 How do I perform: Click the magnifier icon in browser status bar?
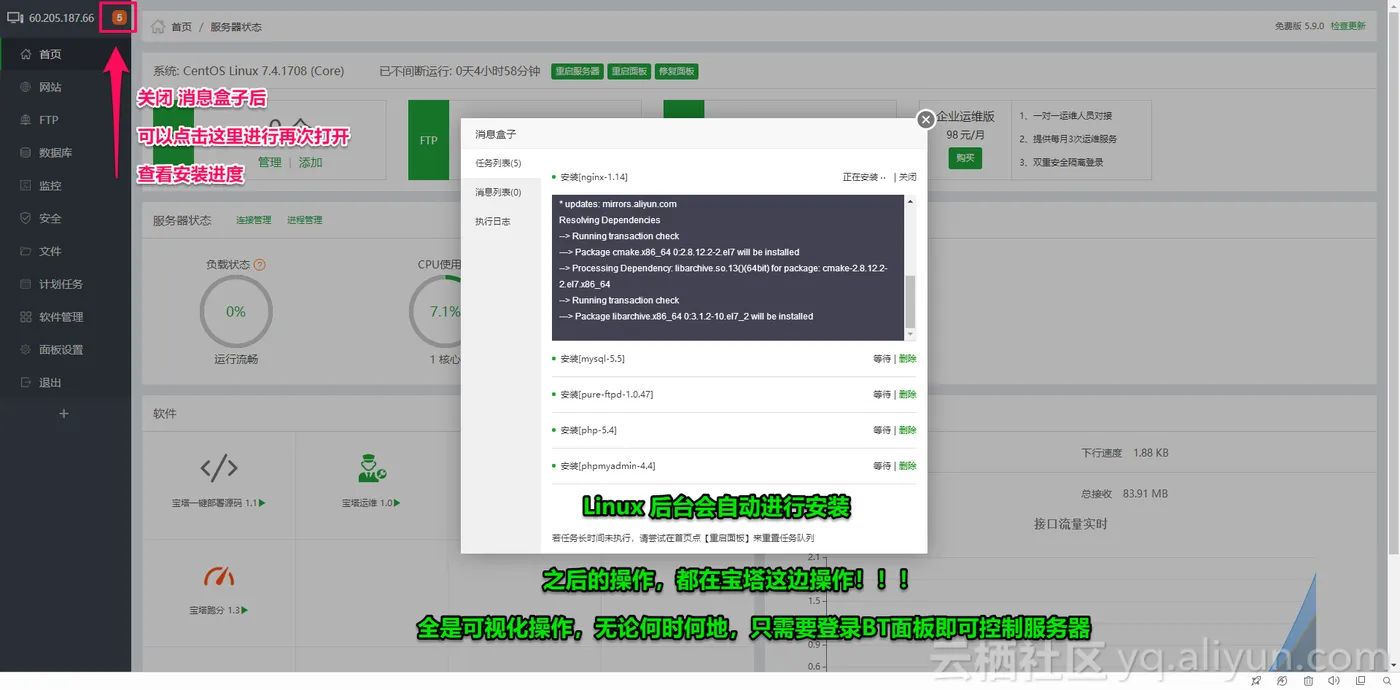coord(1387,681)
